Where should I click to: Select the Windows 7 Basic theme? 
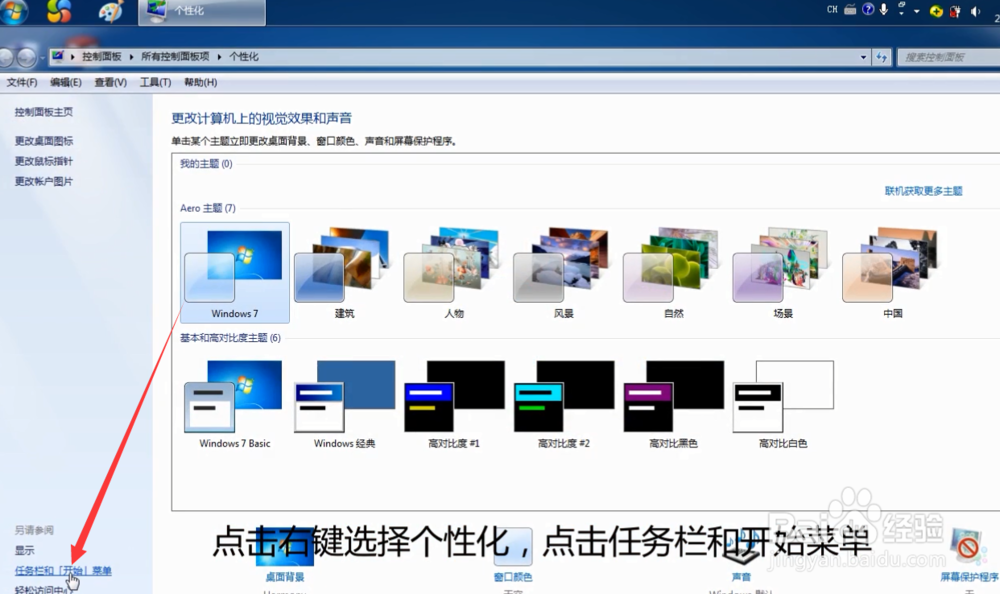pos(235,404)
